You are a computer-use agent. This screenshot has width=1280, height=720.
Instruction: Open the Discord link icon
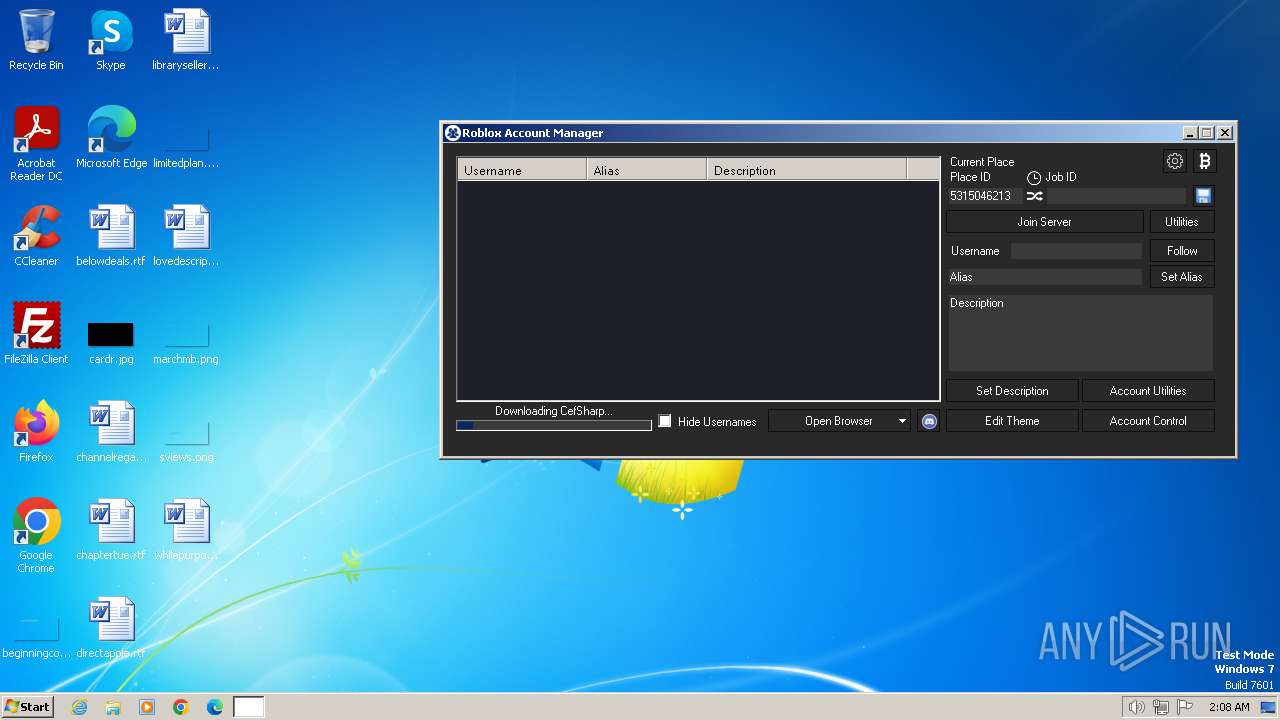point(929,421)
